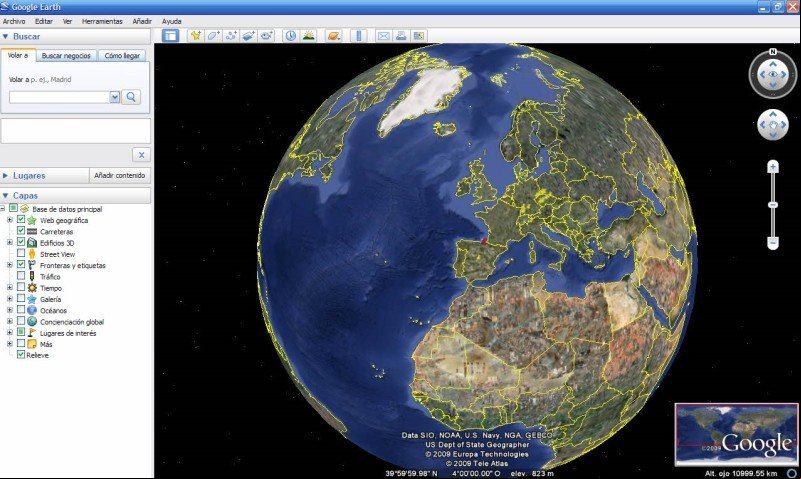Viewport: 801px width, 479px height.
Task: Start search with the magnifier button
Action: click(131, 97)
